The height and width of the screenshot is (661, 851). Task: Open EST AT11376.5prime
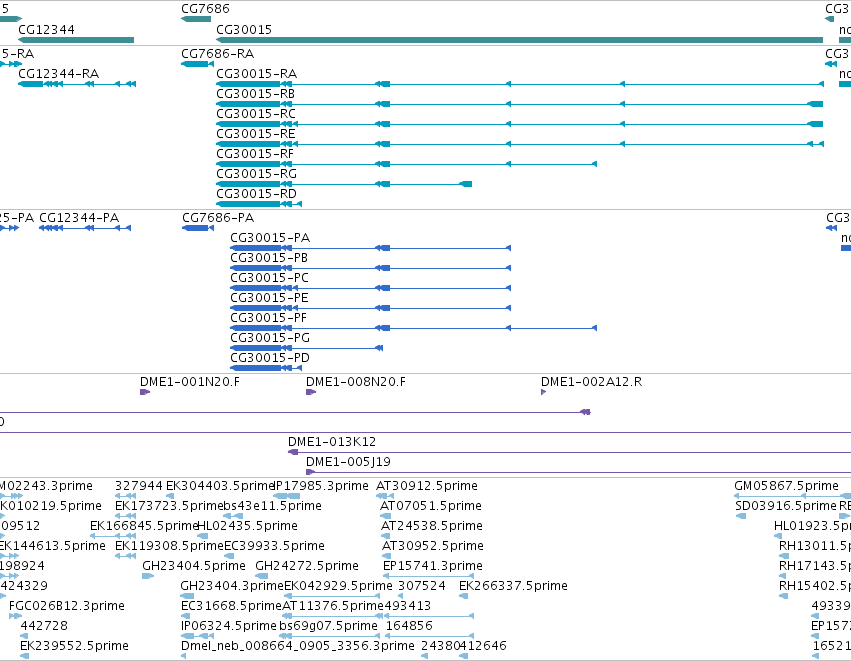click(x=333, y=606)
